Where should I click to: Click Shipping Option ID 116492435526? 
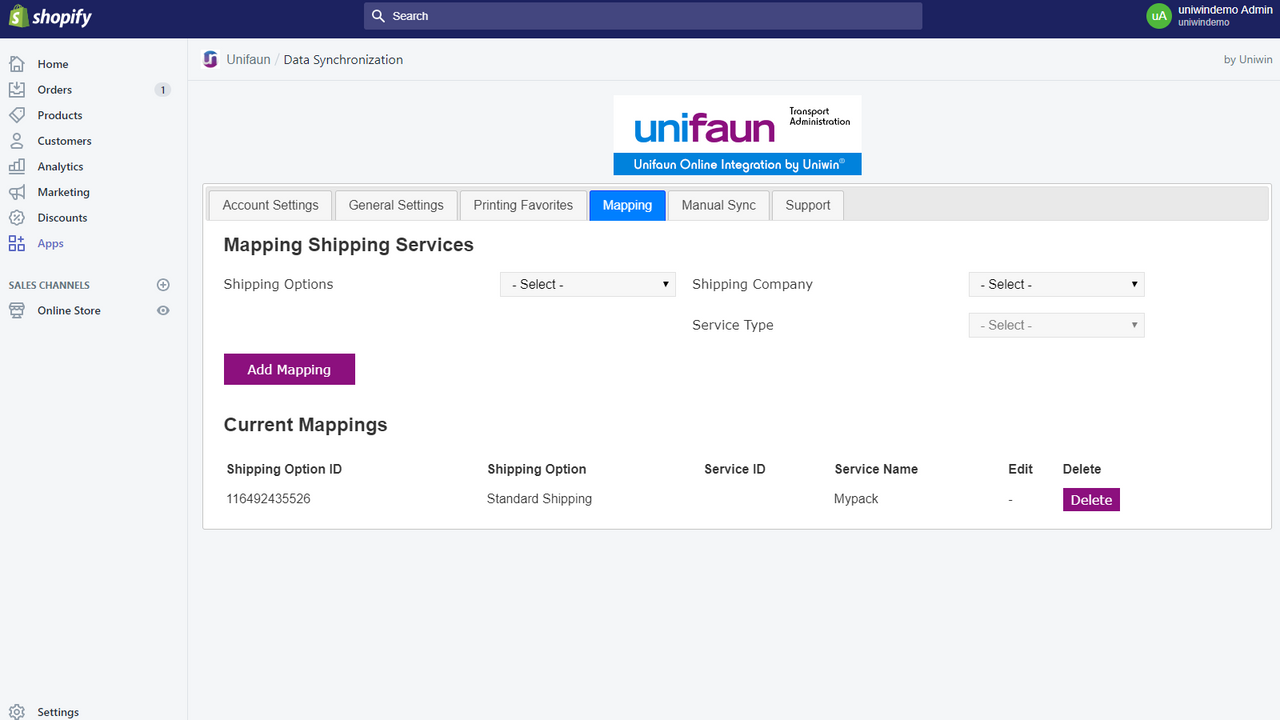point(268,498)
